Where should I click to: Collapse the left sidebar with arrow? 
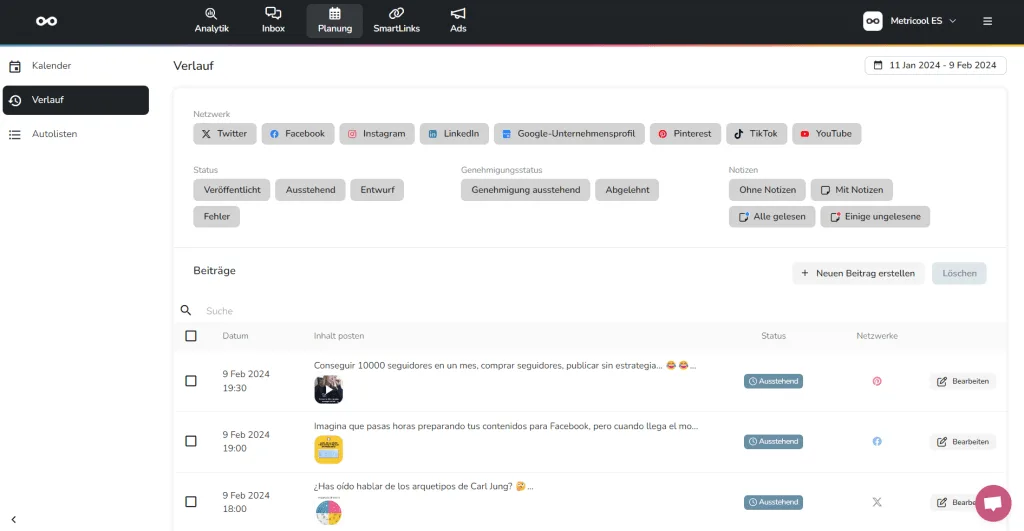tap(14, 519)
